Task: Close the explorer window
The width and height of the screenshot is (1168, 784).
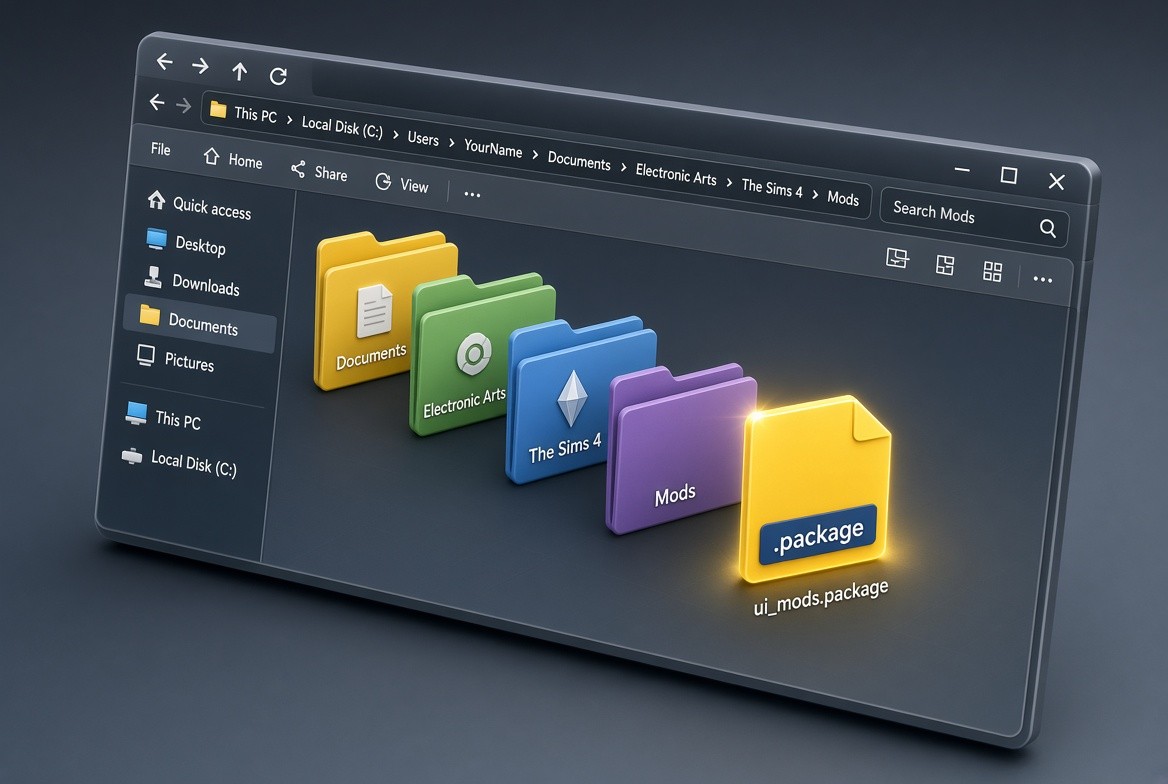Action: click(1056, 181)
